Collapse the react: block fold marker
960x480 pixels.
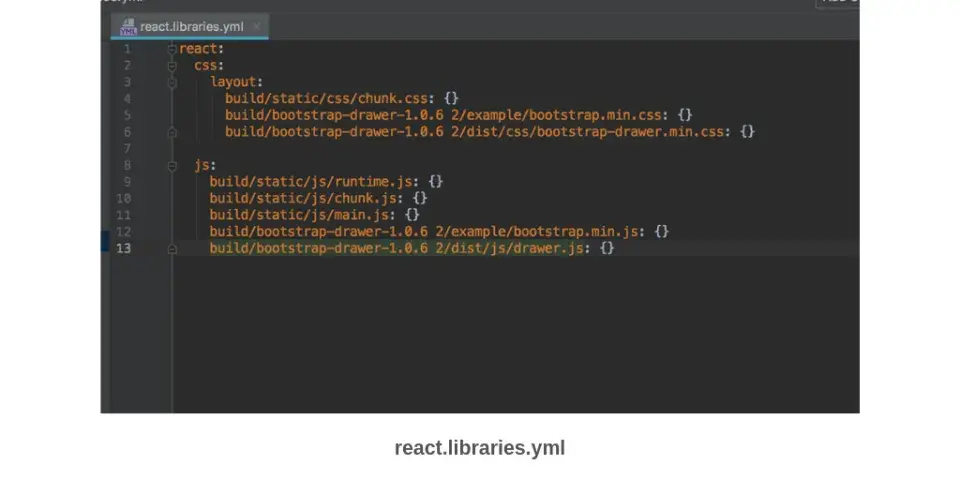172,49
